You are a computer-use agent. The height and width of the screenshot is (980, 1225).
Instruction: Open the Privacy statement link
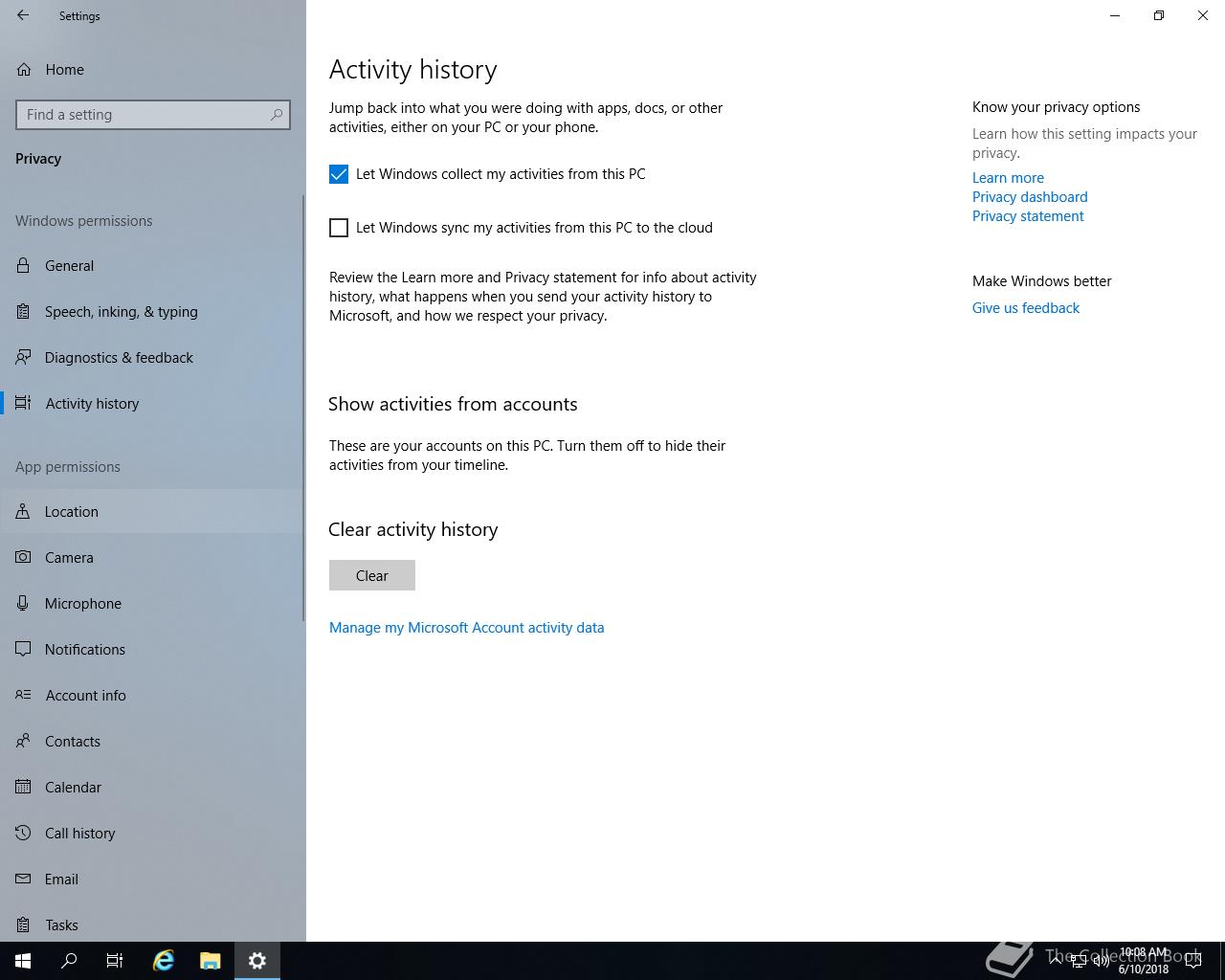coord(1028,216)
